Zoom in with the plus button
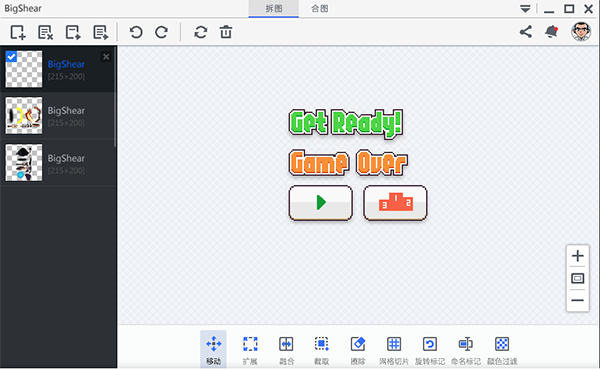Viewport: 600px width, 369px height. [x=577, y=256]
